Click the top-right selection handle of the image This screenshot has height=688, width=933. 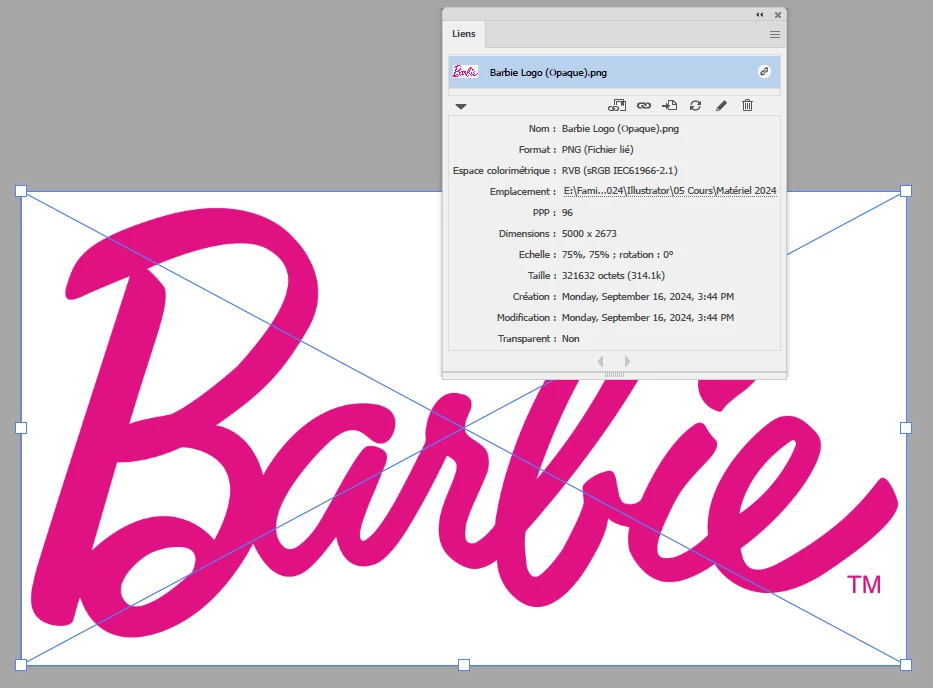906,191
